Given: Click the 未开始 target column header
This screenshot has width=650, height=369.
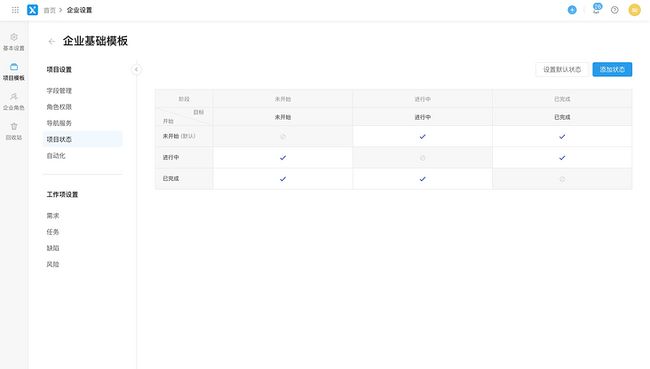Looking at the screenshot, I should (x=283, y=117).
